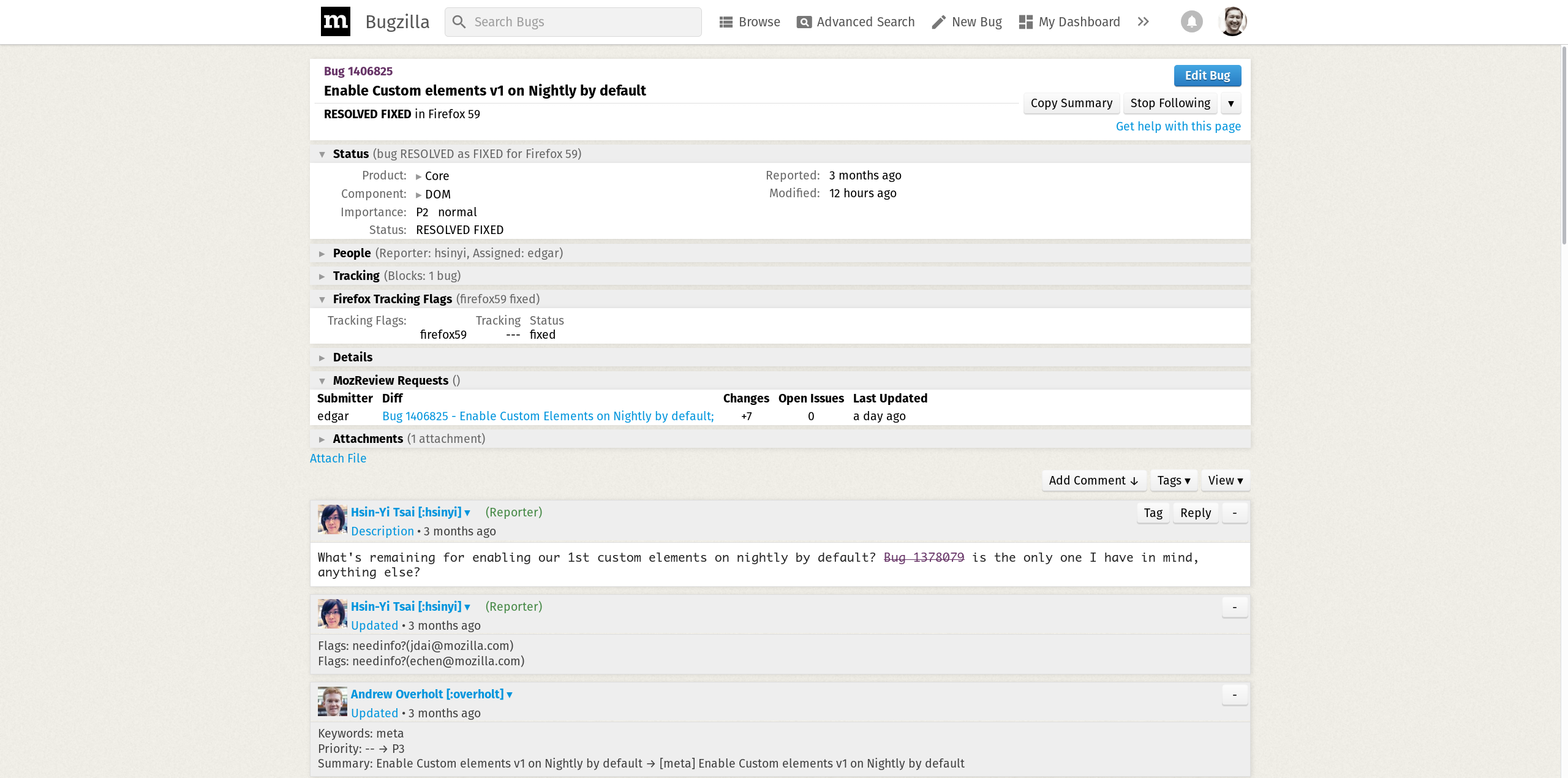
Task: Open Hsin-Yi Tsai name dropdown in Updated entry
Action: pyautogui.click(x=410, y=606)
